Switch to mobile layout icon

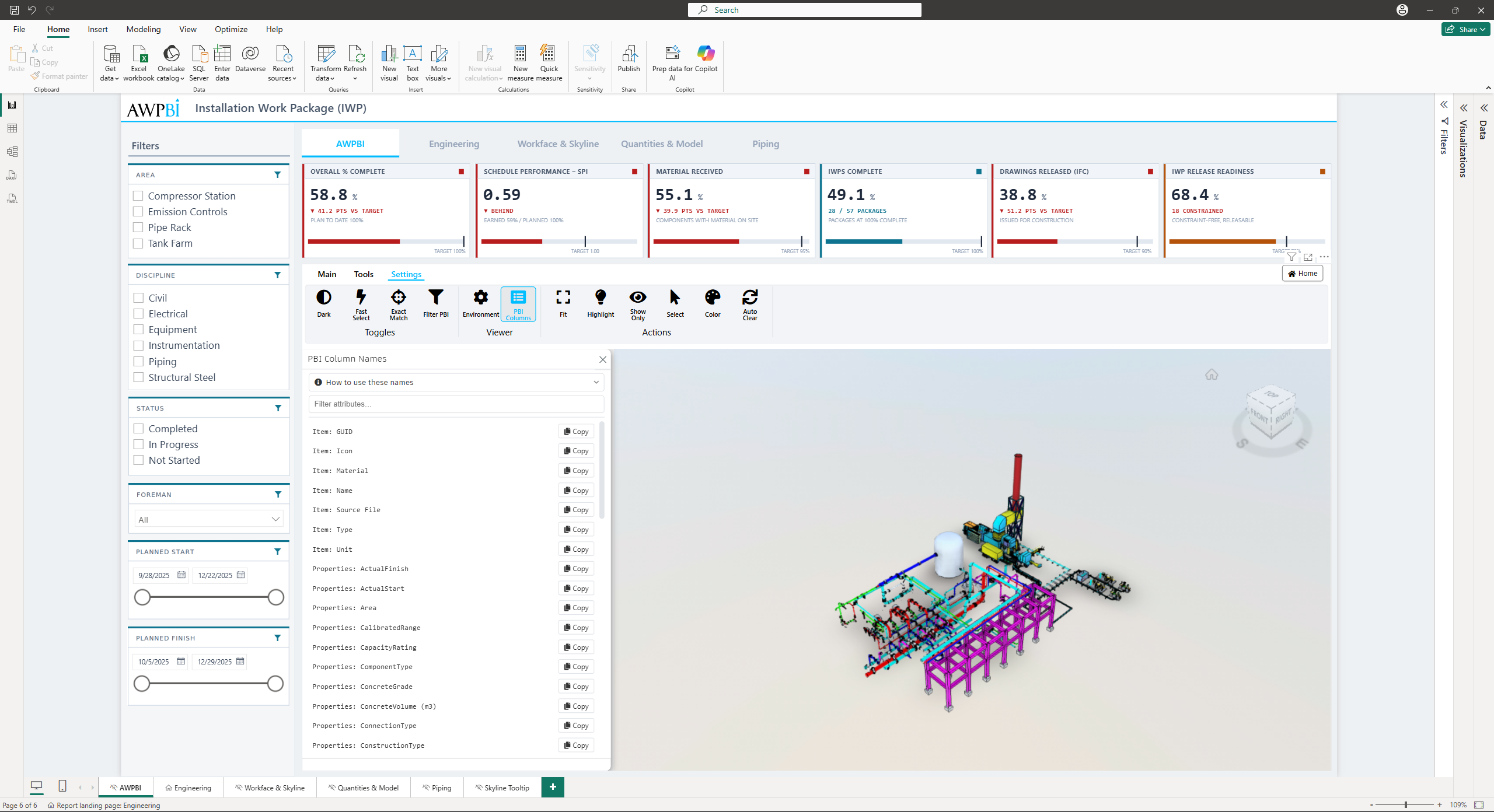click(x=62, y=786)
